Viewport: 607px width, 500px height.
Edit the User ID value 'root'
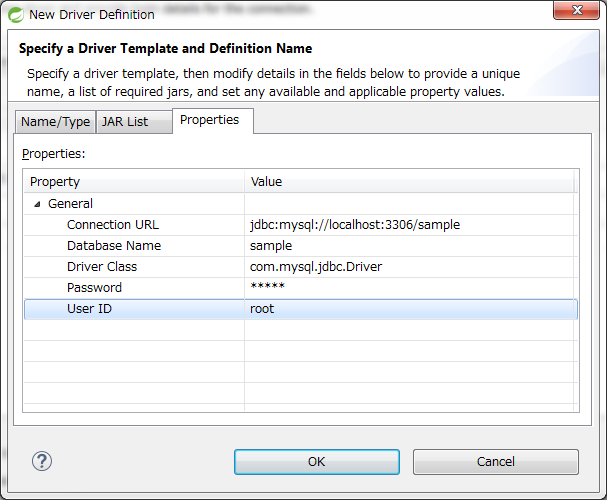pyautogui.click(x=262, y=309)
